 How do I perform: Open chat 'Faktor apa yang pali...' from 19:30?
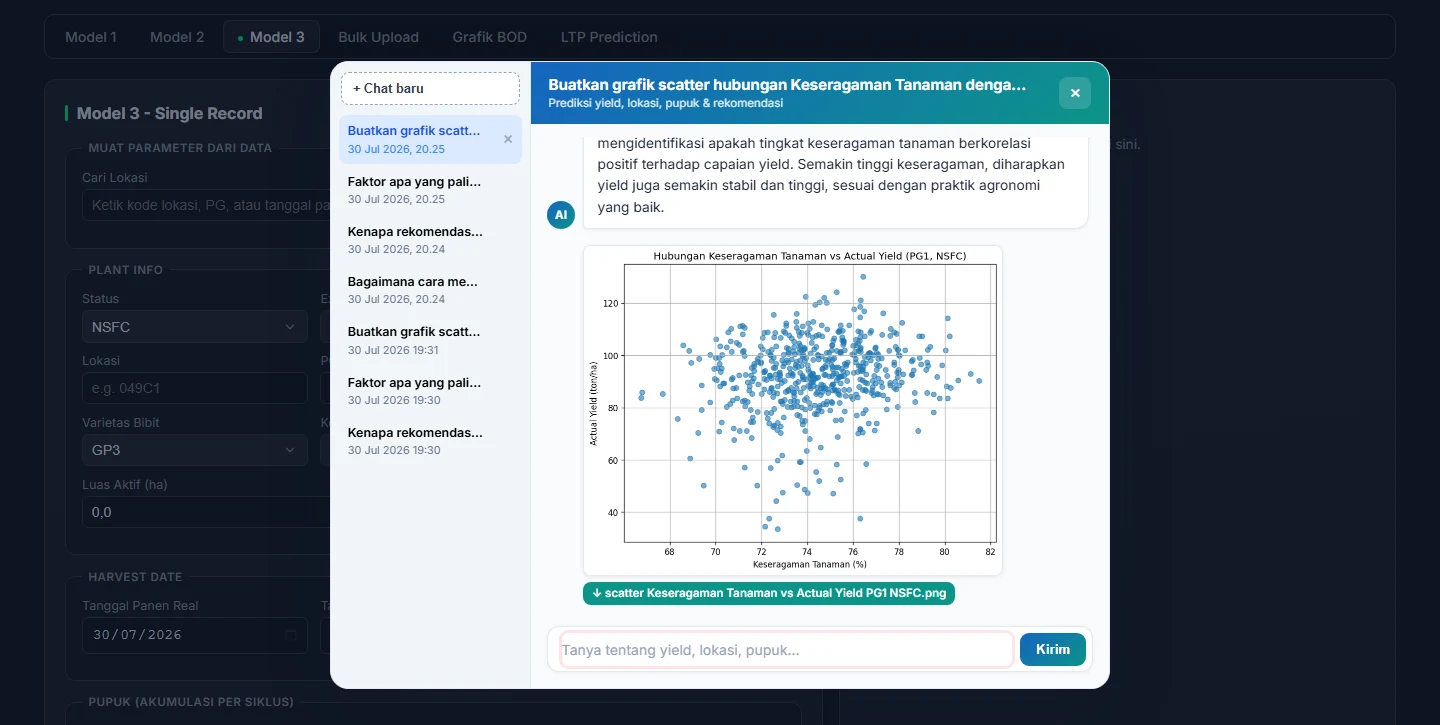click(x=430, y=391)
